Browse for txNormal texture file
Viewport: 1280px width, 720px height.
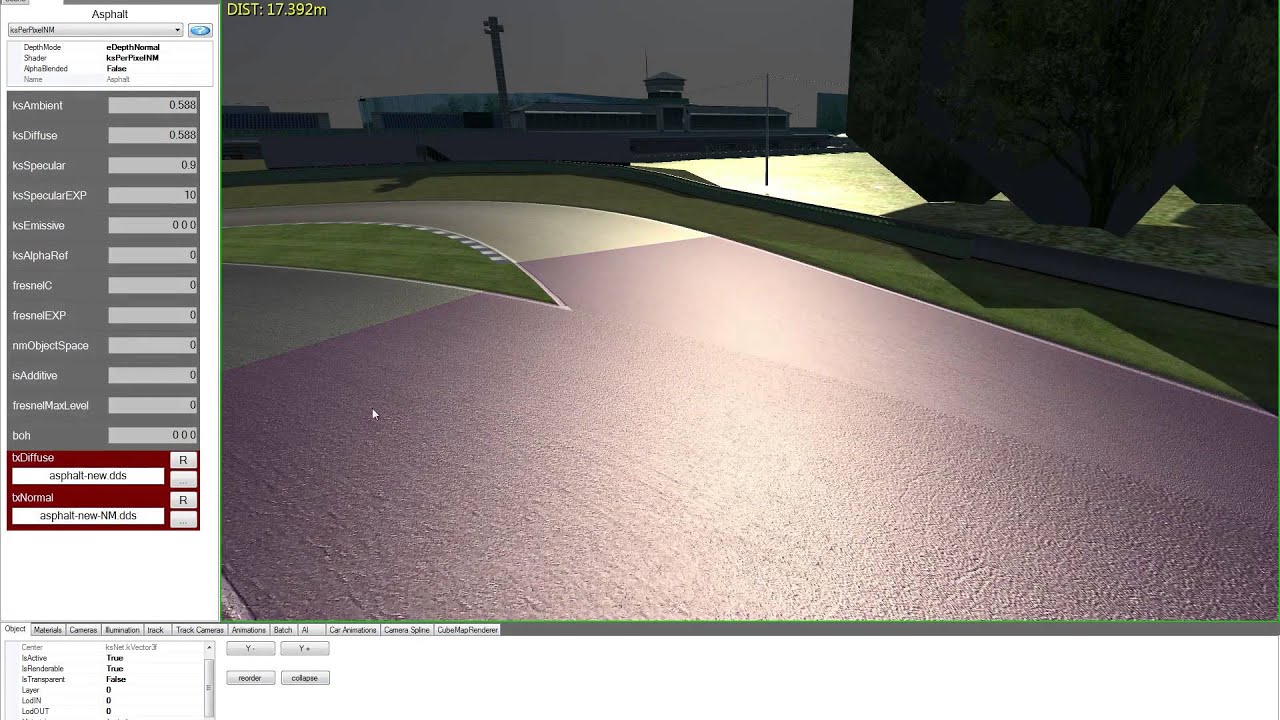coord(183,520)
